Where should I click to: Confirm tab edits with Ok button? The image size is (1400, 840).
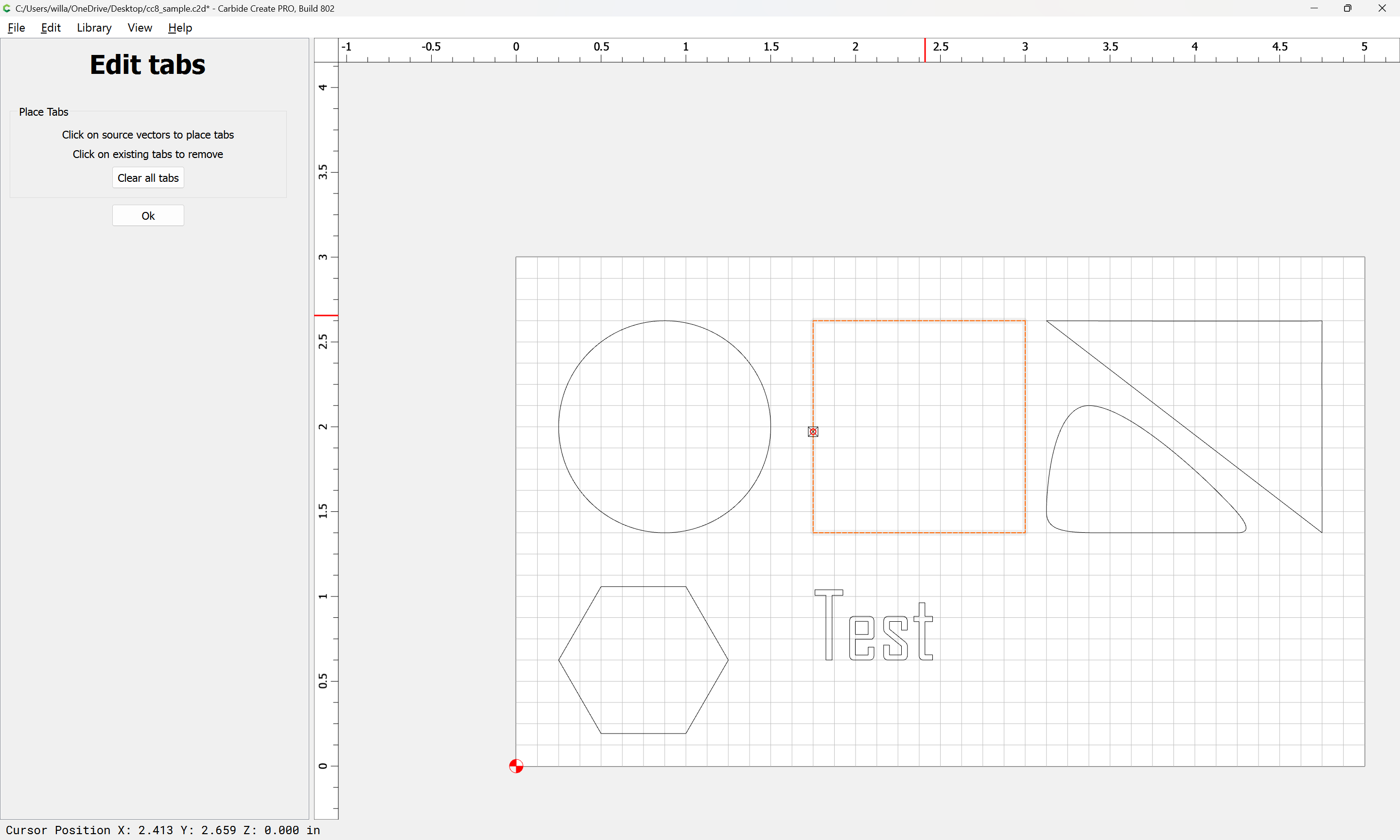tap(148, 216)
